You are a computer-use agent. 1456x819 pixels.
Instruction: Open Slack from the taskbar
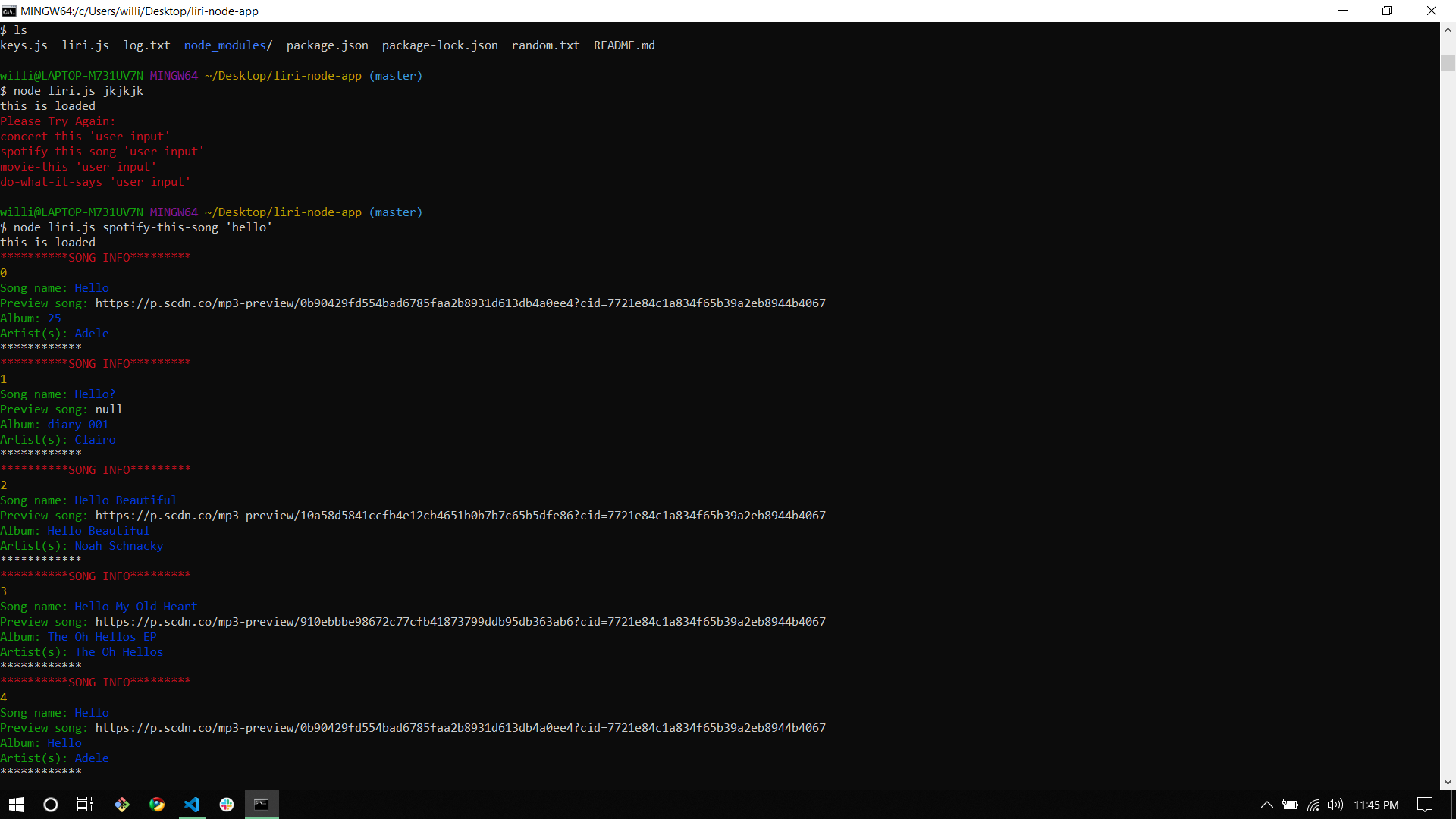(227, 805)
